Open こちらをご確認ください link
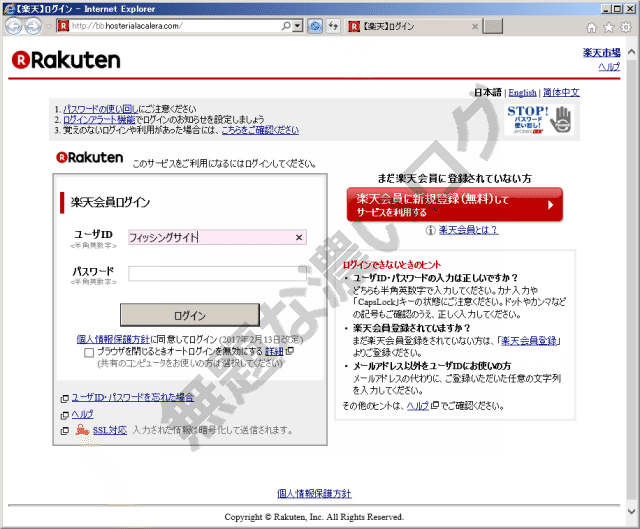This screenshot has height=529, width=640. point(260,130)
